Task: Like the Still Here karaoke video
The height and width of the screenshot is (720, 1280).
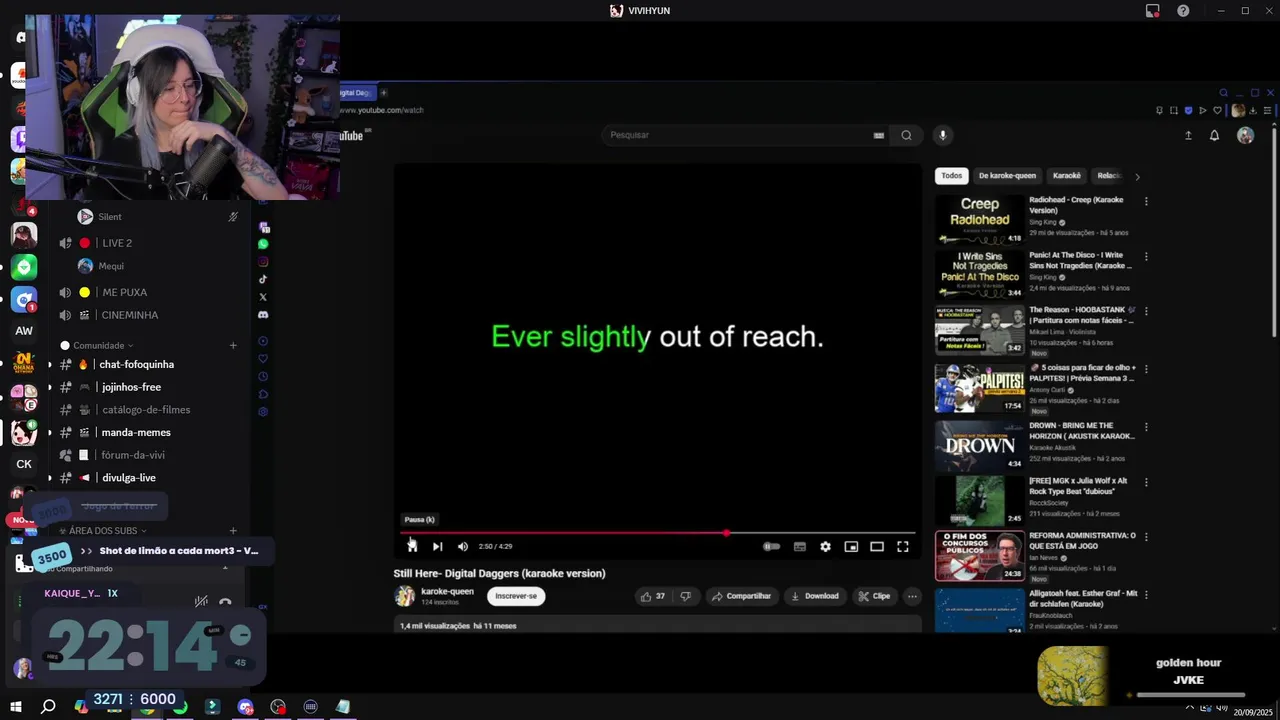Action: click(x=652, y=596)
